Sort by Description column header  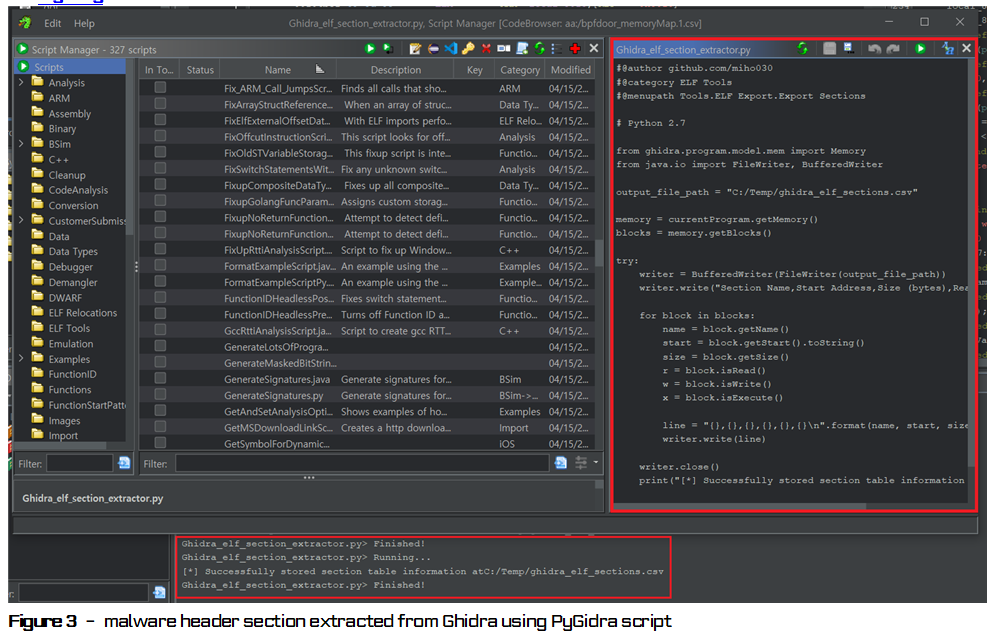tap(395, 69)
